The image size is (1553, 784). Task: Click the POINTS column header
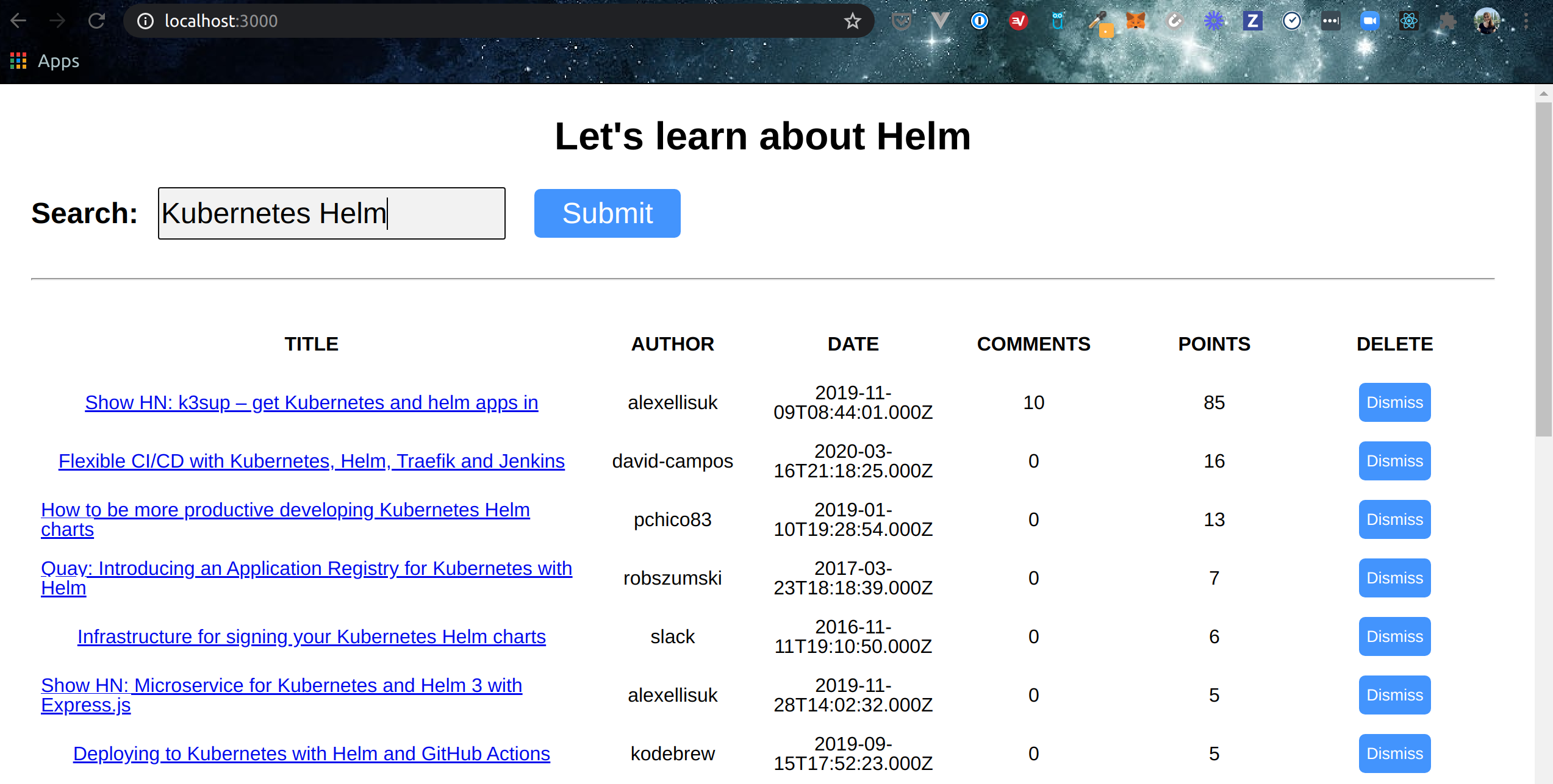point(1214,344)
